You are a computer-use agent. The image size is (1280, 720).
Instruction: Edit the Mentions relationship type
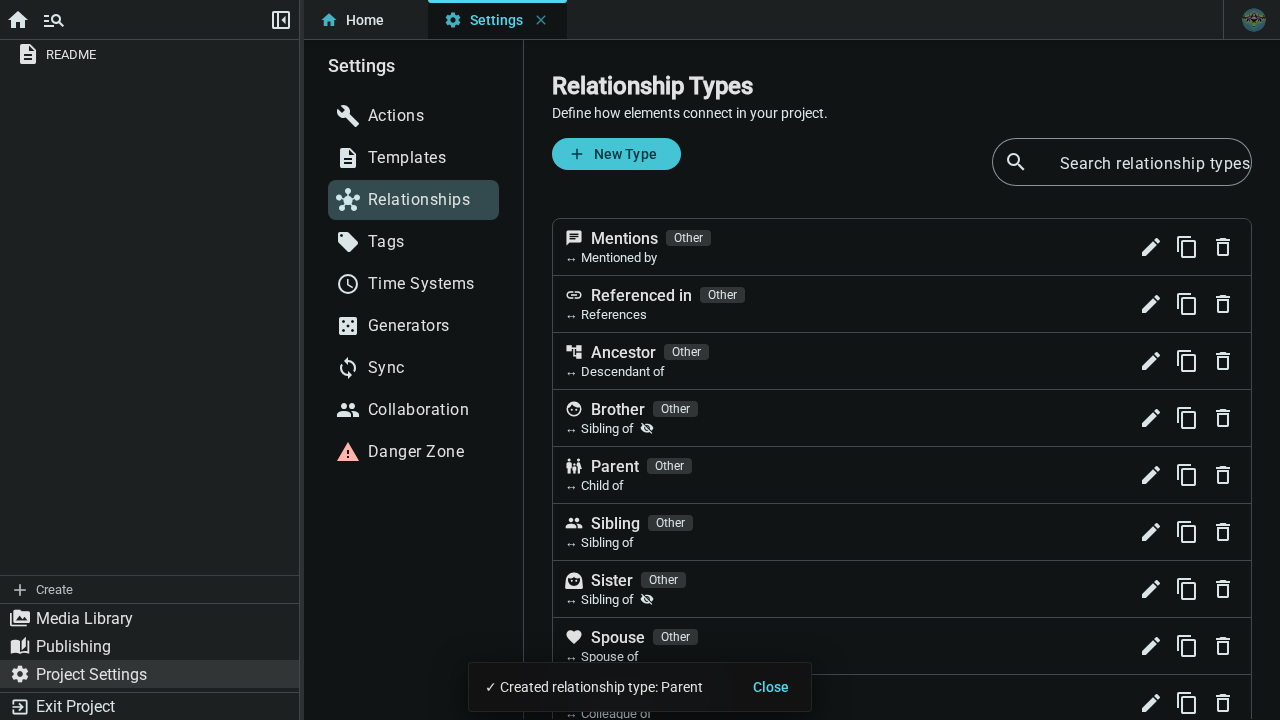pyautogui.click(x=1151, y=247)
